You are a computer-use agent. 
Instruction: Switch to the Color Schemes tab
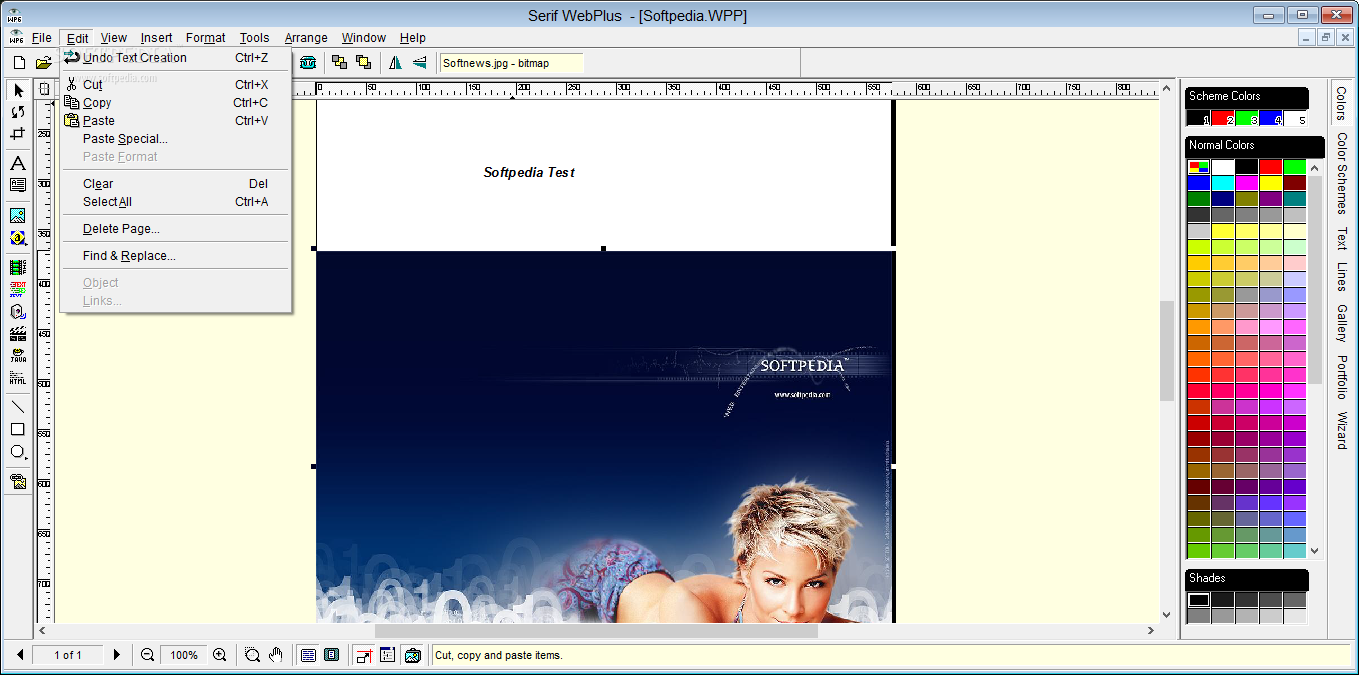[1342, 173]
